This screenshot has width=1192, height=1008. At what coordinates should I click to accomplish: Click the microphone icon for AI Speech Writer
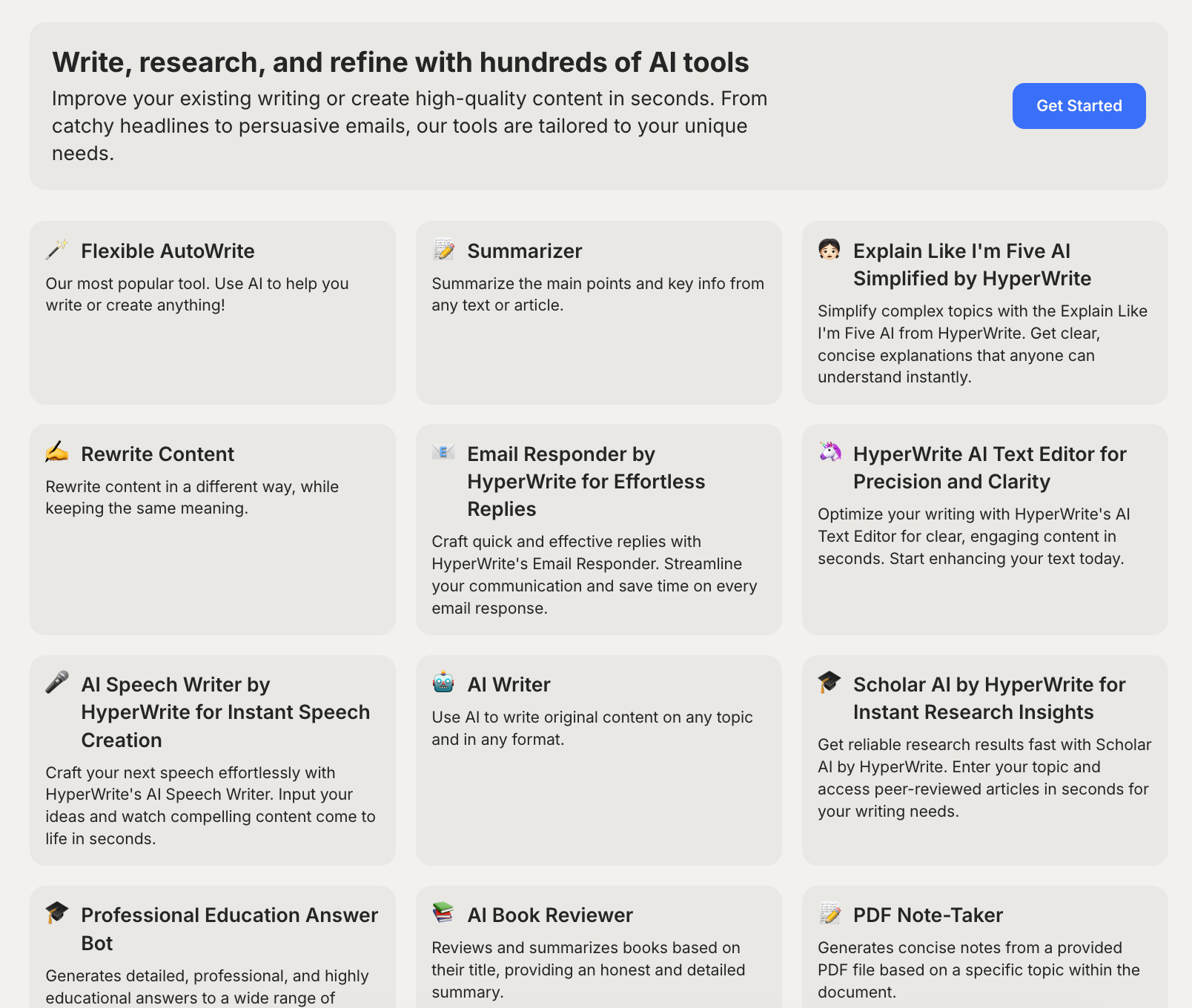pyautogui.click(x=57, y=683)
